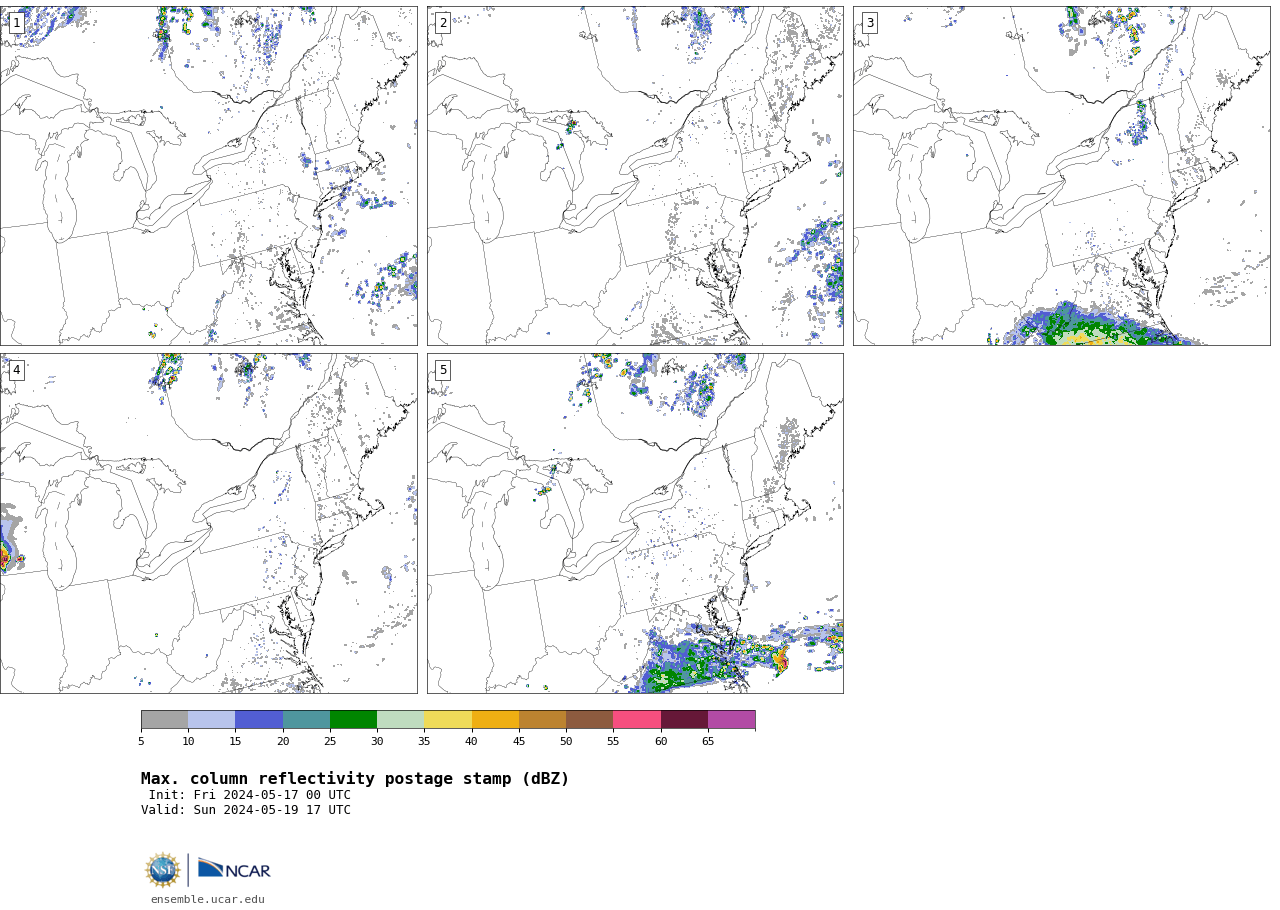1280x910 pixels.
Task: Click the ochre 45-50 dBZ swatch
Action: pyautogui.click(x=542, y=720)
